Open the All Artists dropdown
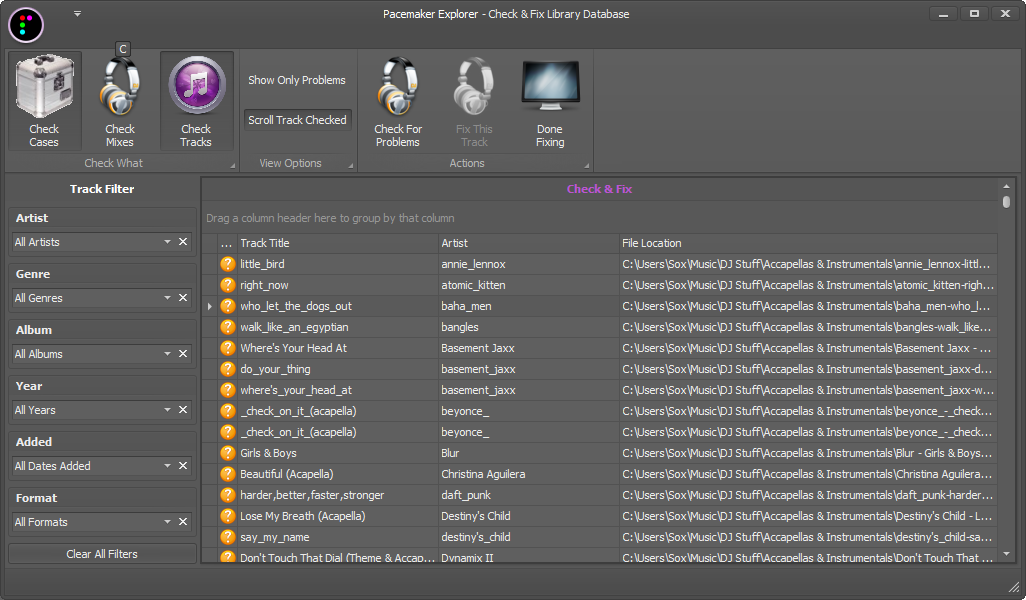This screenshot has height=600, width=1026. click(x=168, y=241)
